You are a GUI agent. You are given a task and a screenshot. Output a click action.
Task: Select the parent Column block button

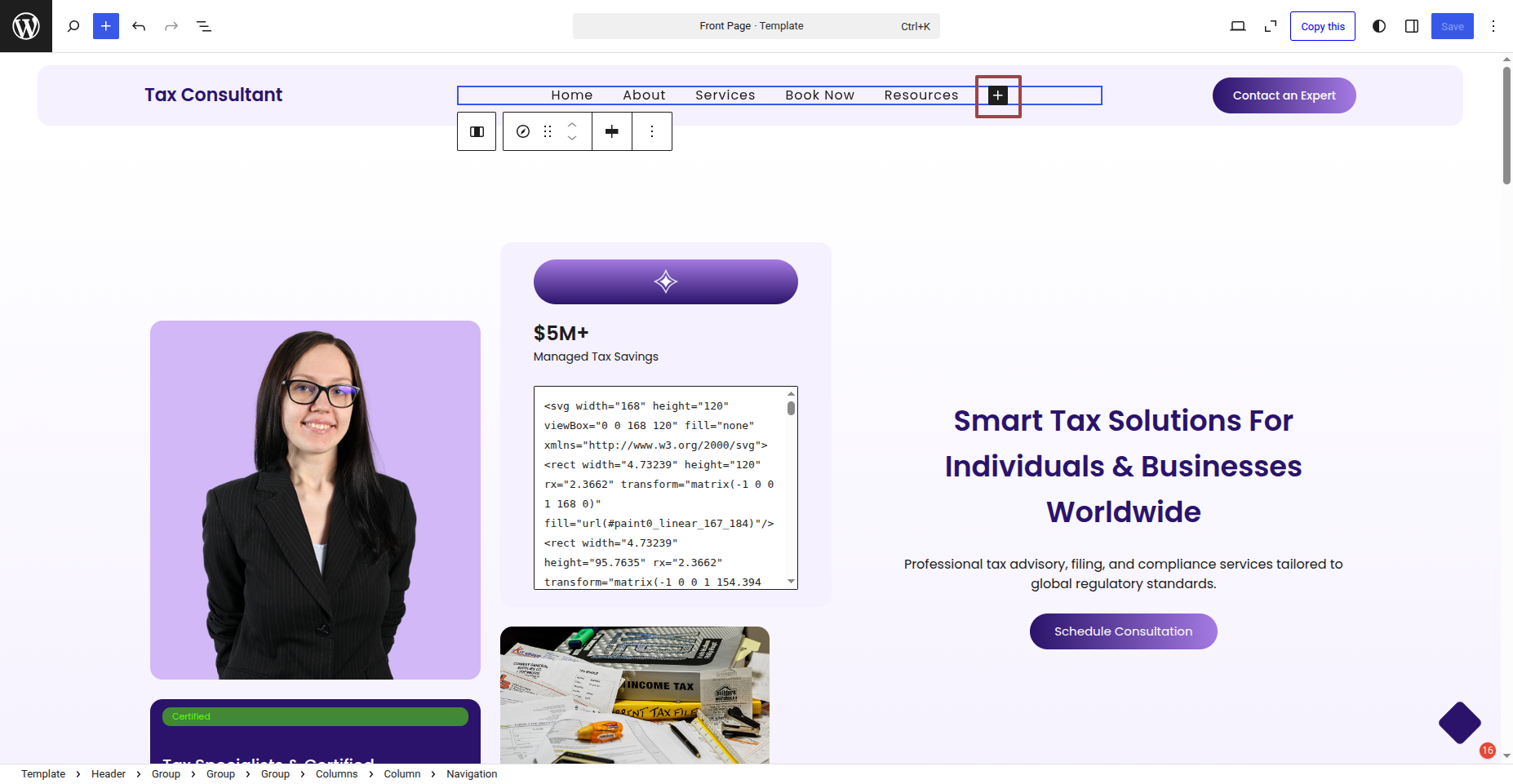pos(477,131)
